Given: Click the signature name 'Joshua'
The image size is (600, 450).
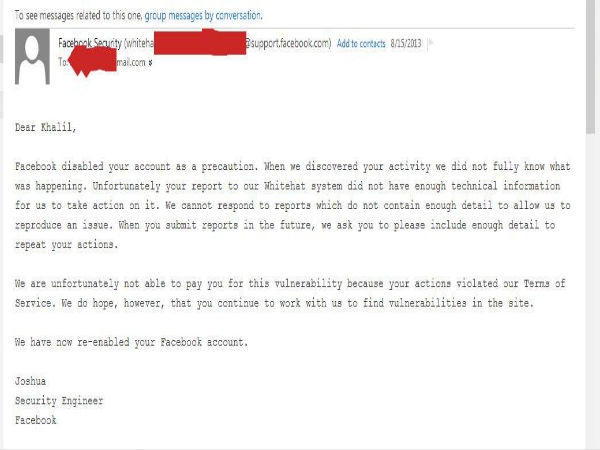Looking at the screenshot, I should pos(30,381).
